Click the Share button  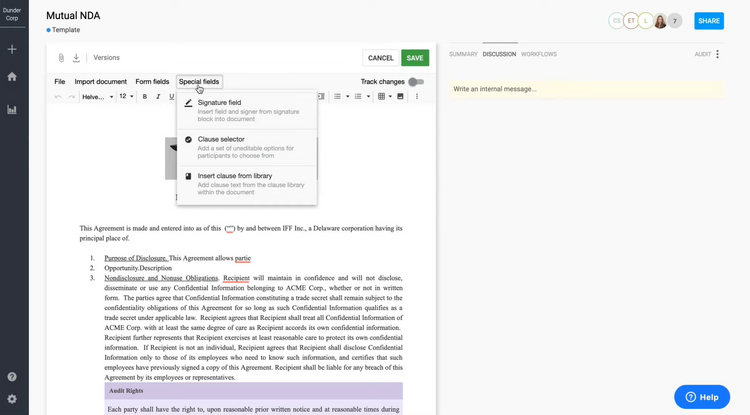click(709, 21)
